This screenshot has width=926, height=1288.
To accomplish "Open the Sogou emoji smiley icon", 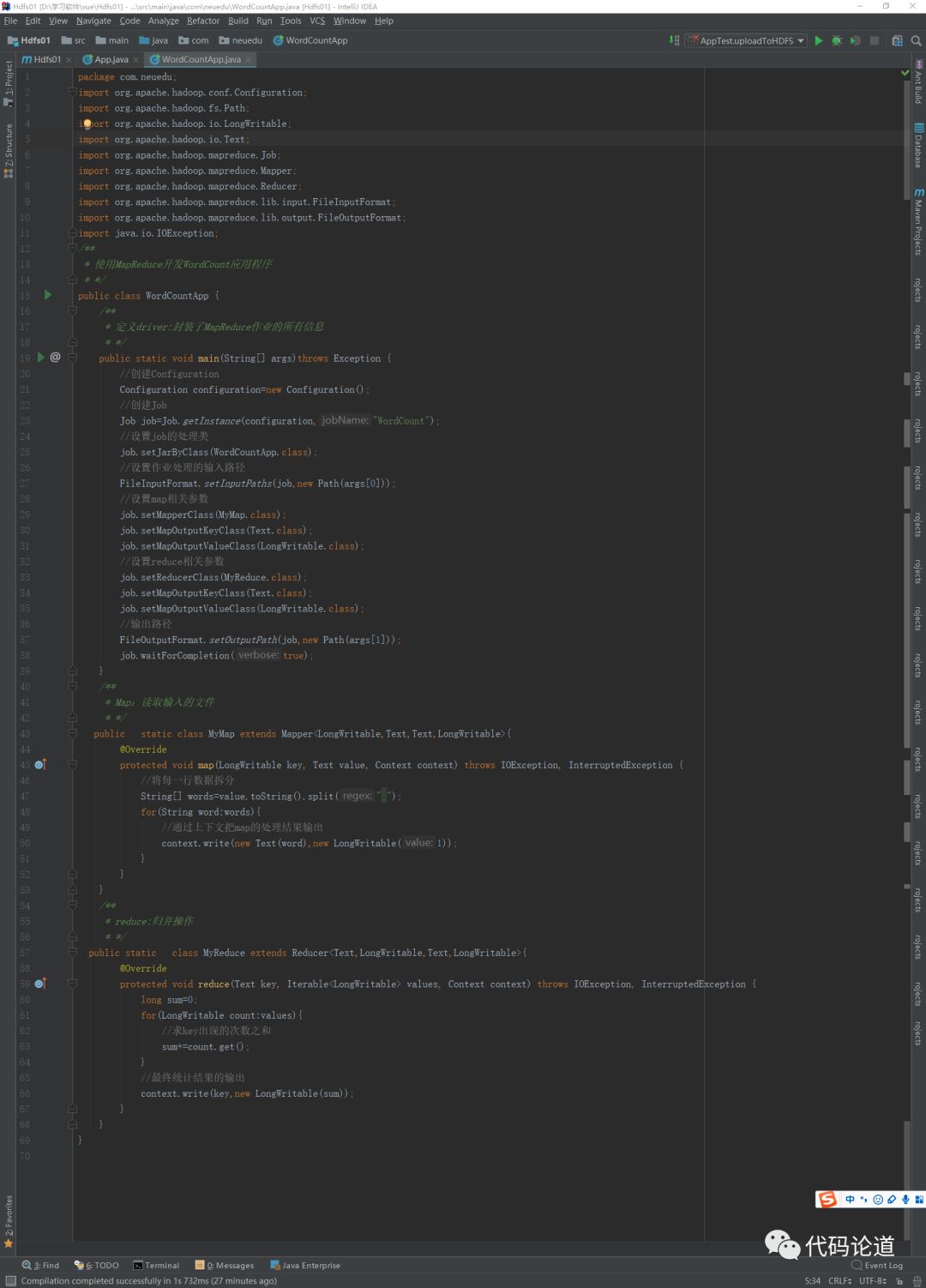I will [878, 1200].
